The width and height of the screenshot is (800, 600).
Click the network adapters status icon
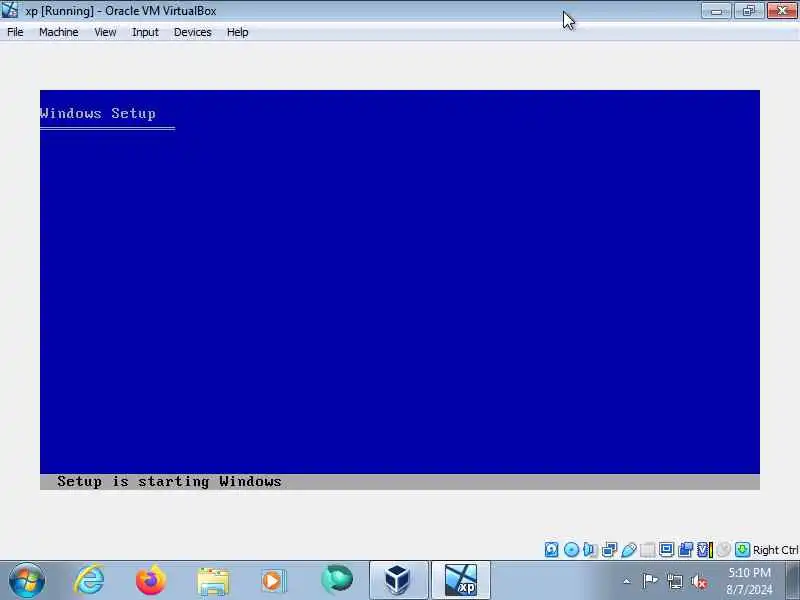click(x=609, y=549)
